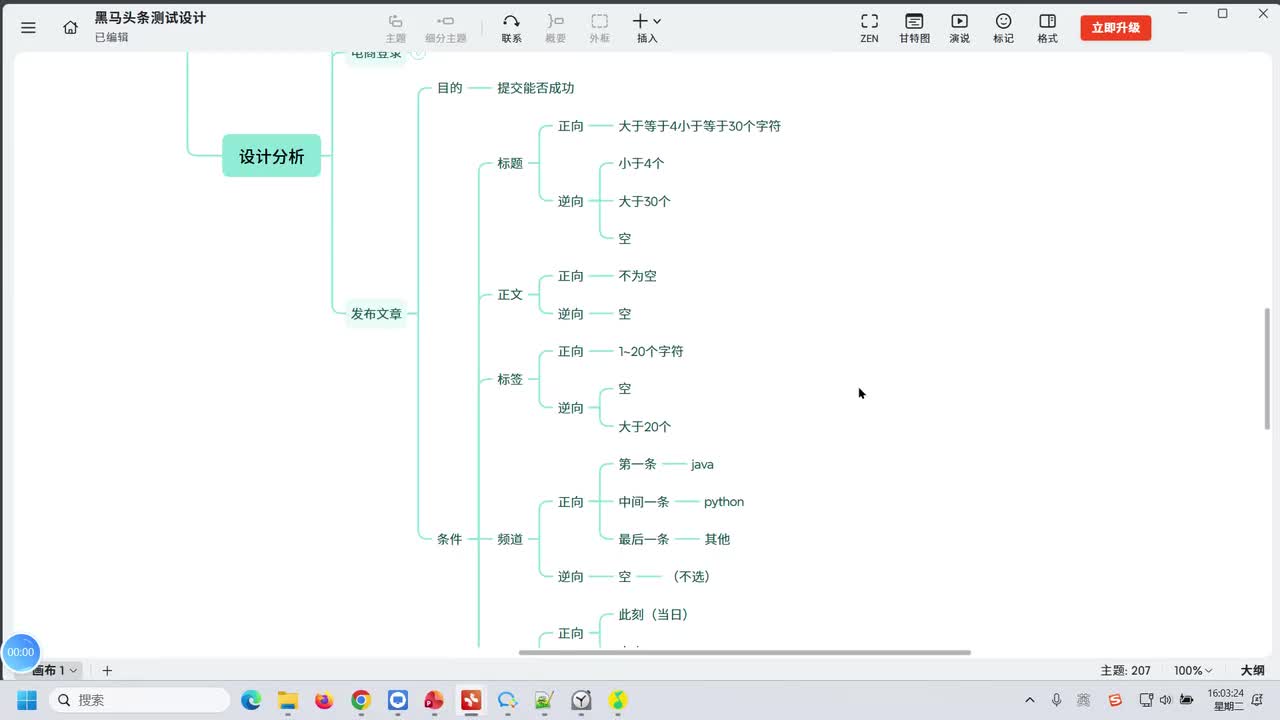This screenshot has height=720, width=1280.
Task: Select the 1~20个字符 node
Action: (651, 351)
